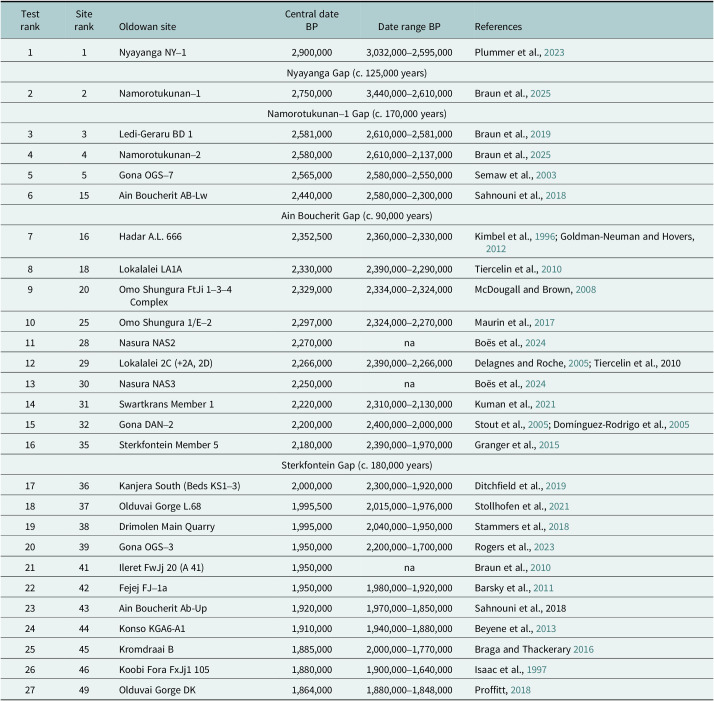Click Kanjera South (Beds KS1–3) cell
The image size is (714, 701).
tap(179, 486)
